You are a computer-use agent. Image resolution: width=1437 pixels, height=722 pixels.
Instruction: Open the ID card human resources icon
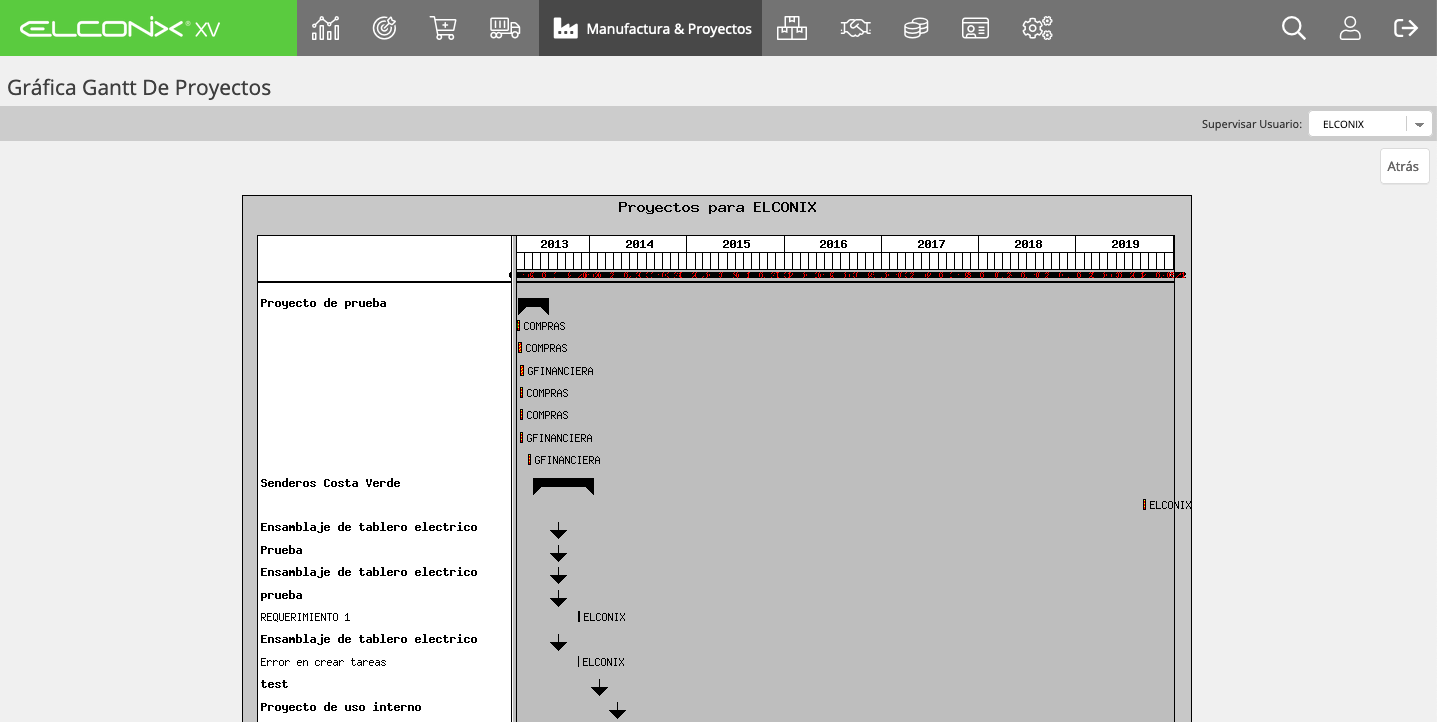tap(975, 28)
